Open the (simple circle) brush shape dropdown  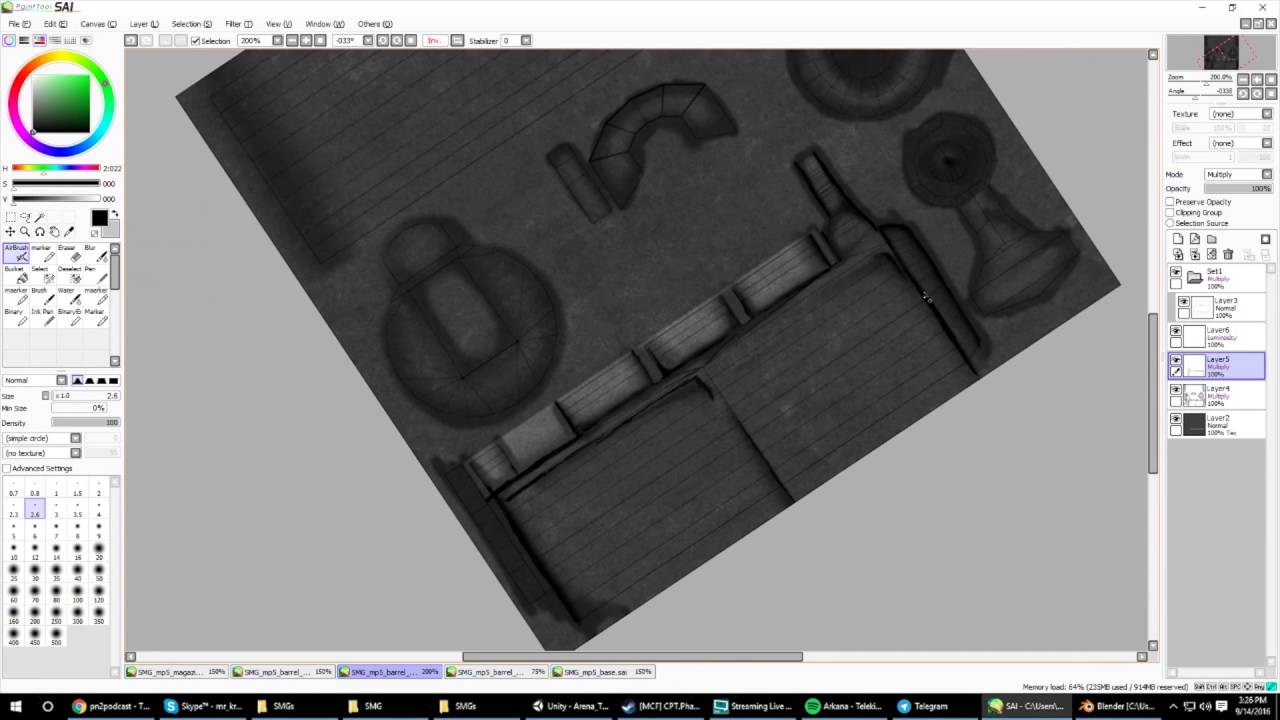point(75,438)
